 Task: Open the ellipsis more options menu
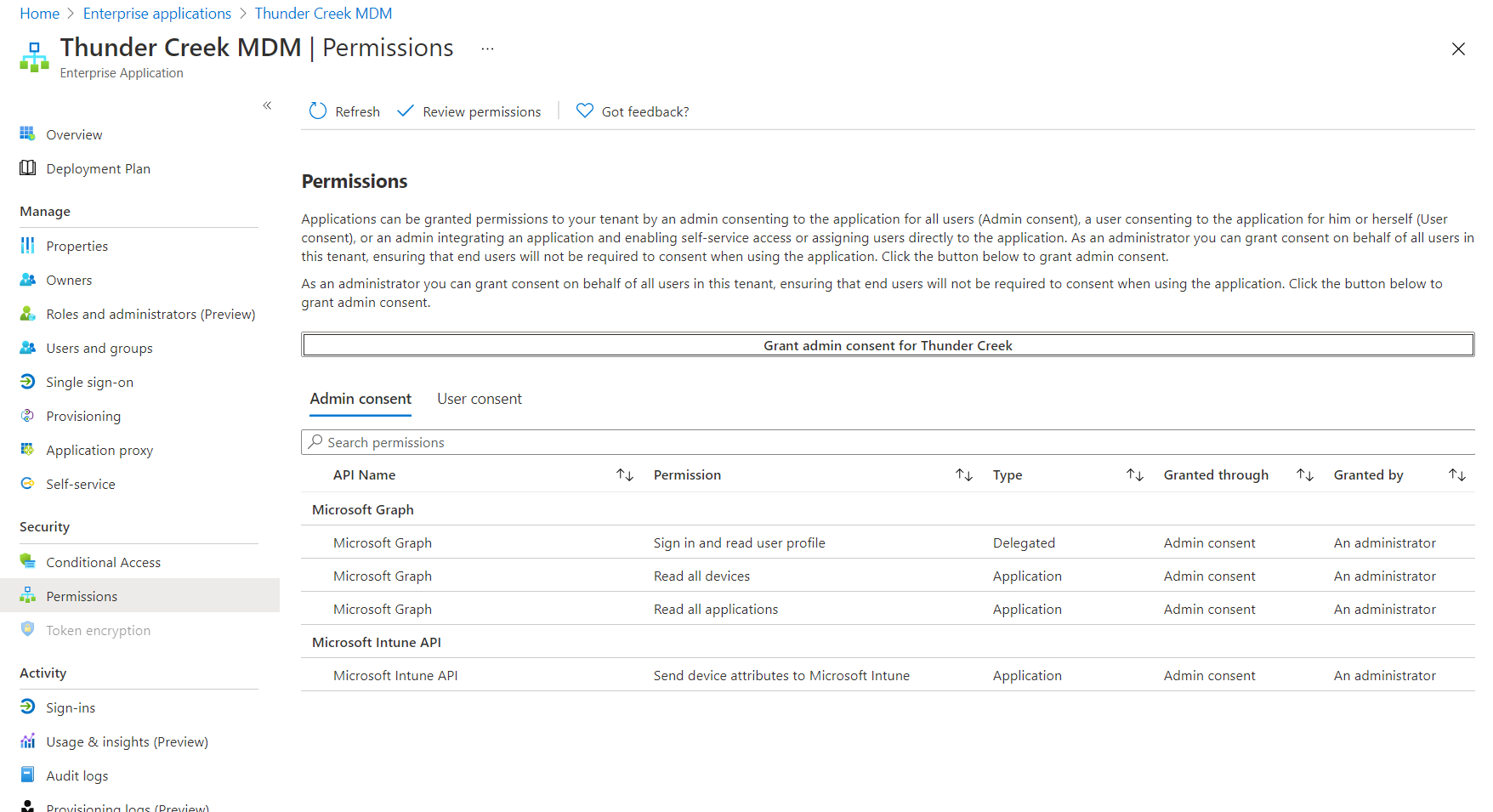(x=487, y=48)
